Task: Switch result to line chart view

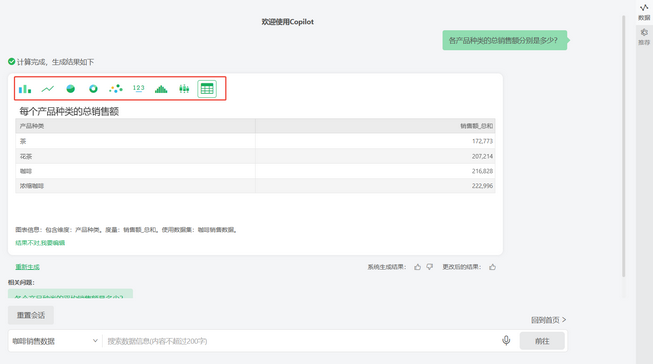Action: tap(48, 89)
